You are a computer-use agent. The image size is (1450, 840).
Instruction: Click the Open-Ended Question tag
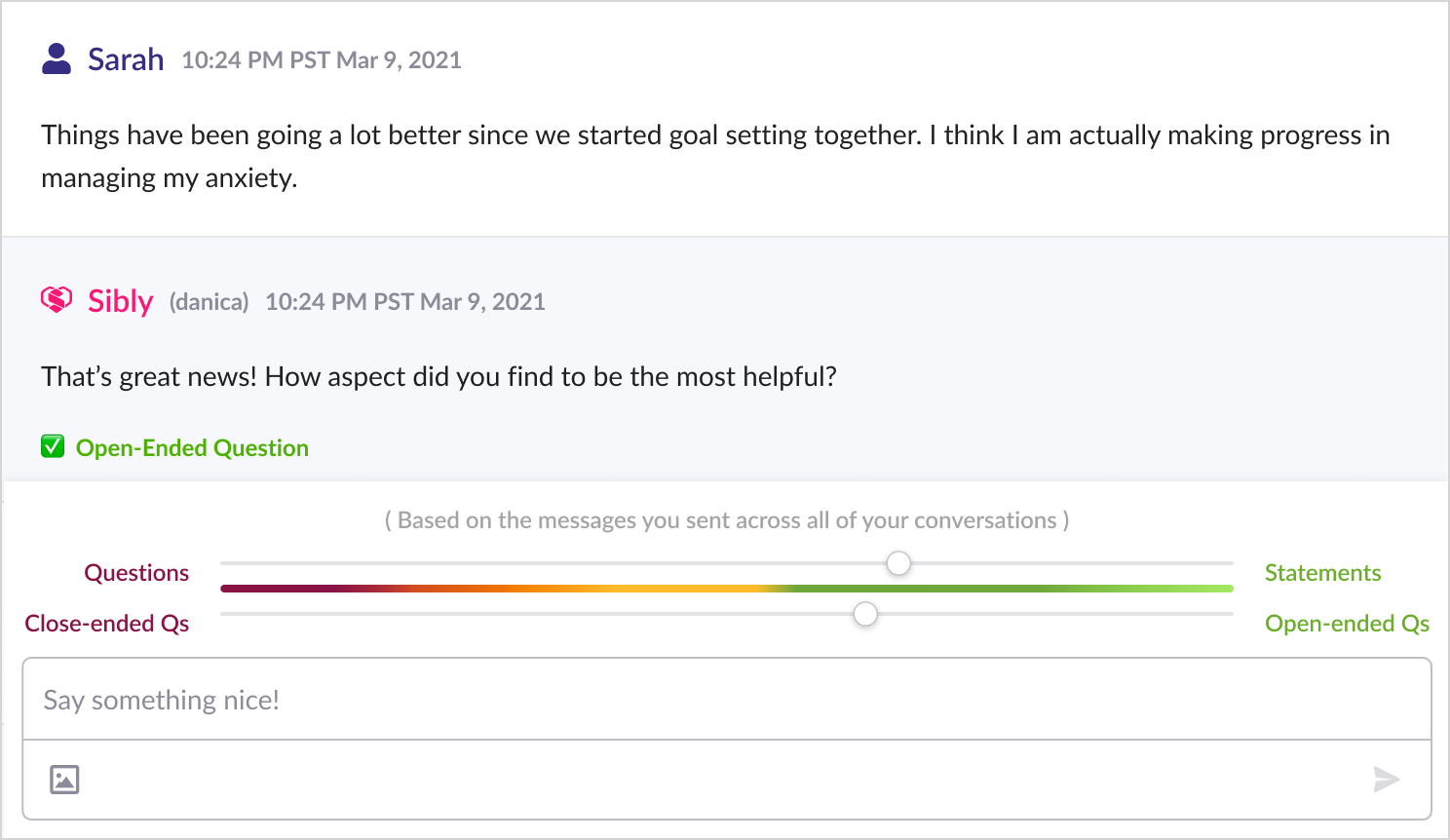(192, 448)
